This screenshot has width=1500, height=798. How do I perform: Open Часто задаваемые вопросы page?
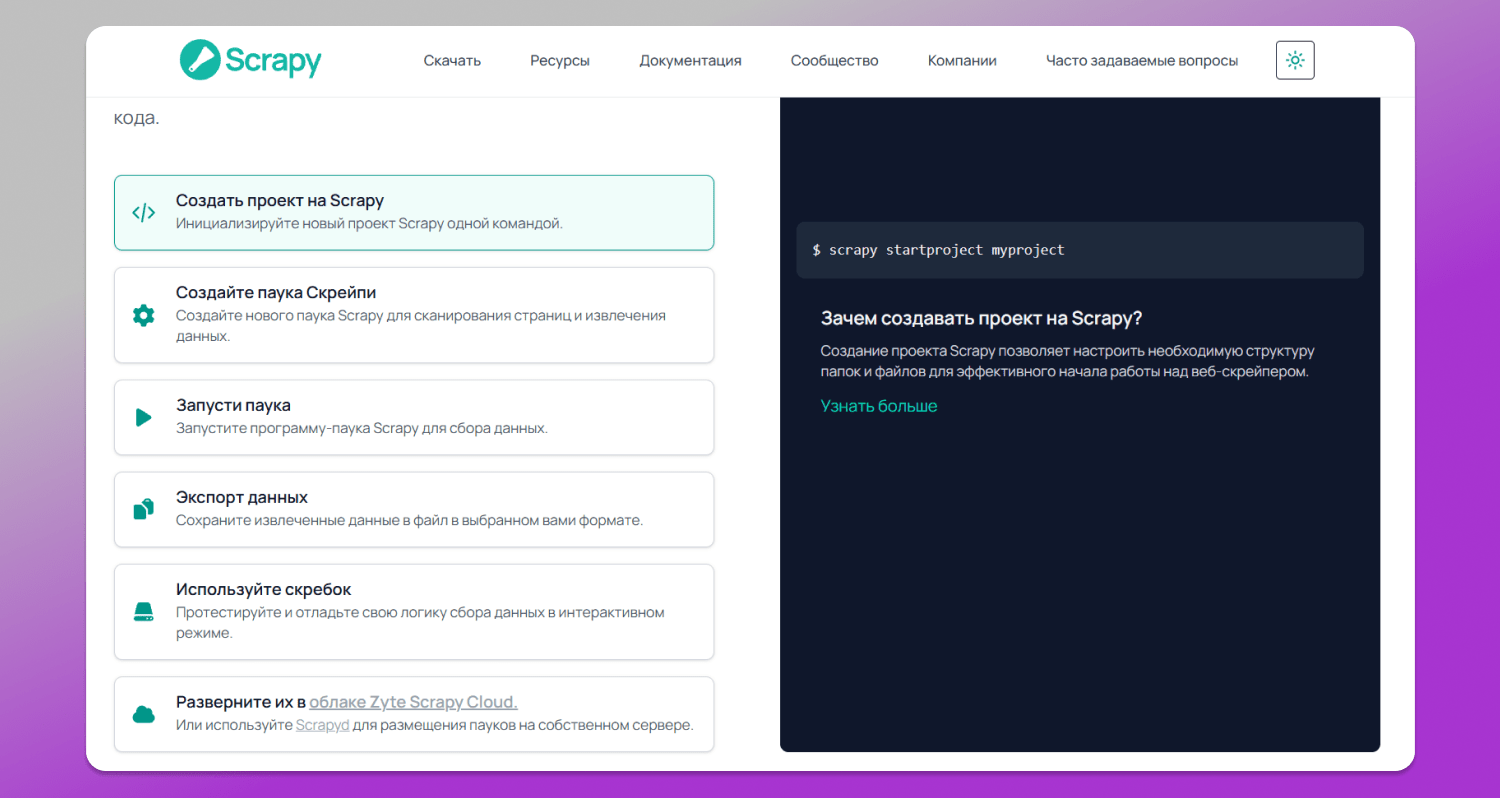tap(1142, 60)
